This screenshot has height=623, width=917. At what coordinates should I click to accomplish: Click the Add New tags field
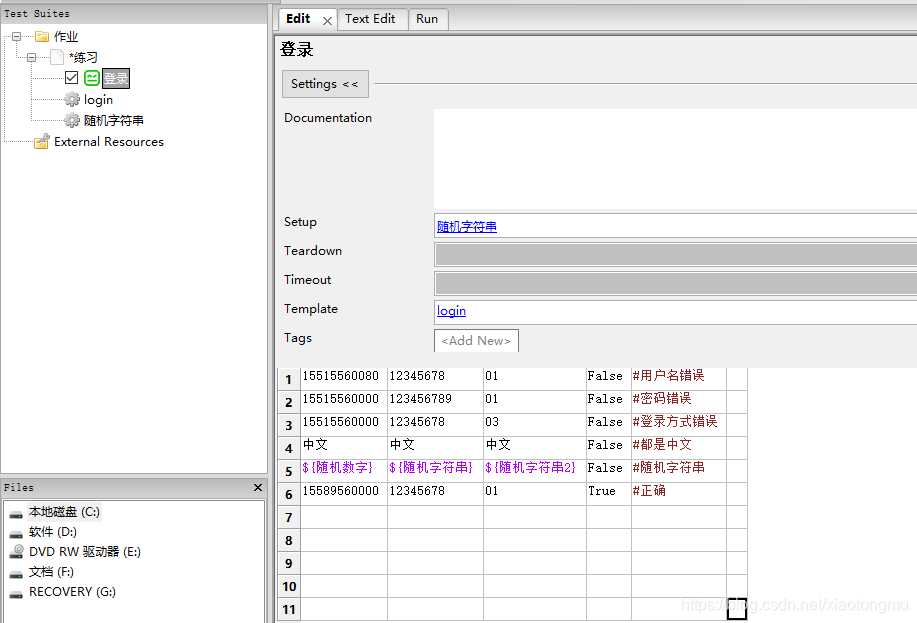click(x=476, y=340)
